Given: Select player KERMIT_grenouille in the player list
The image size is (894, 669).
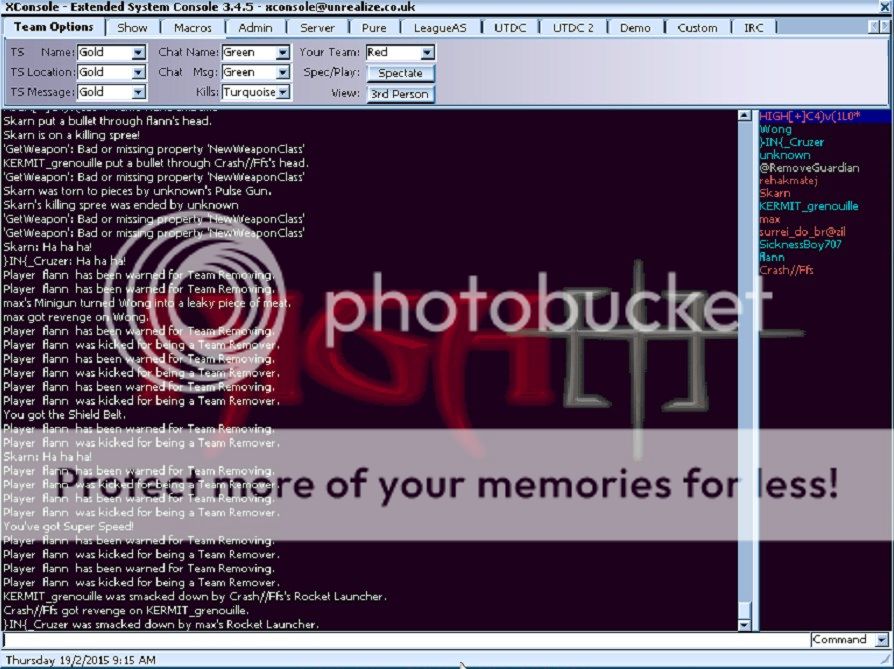Looking at the screenshot, I should [x=808, y=206].
